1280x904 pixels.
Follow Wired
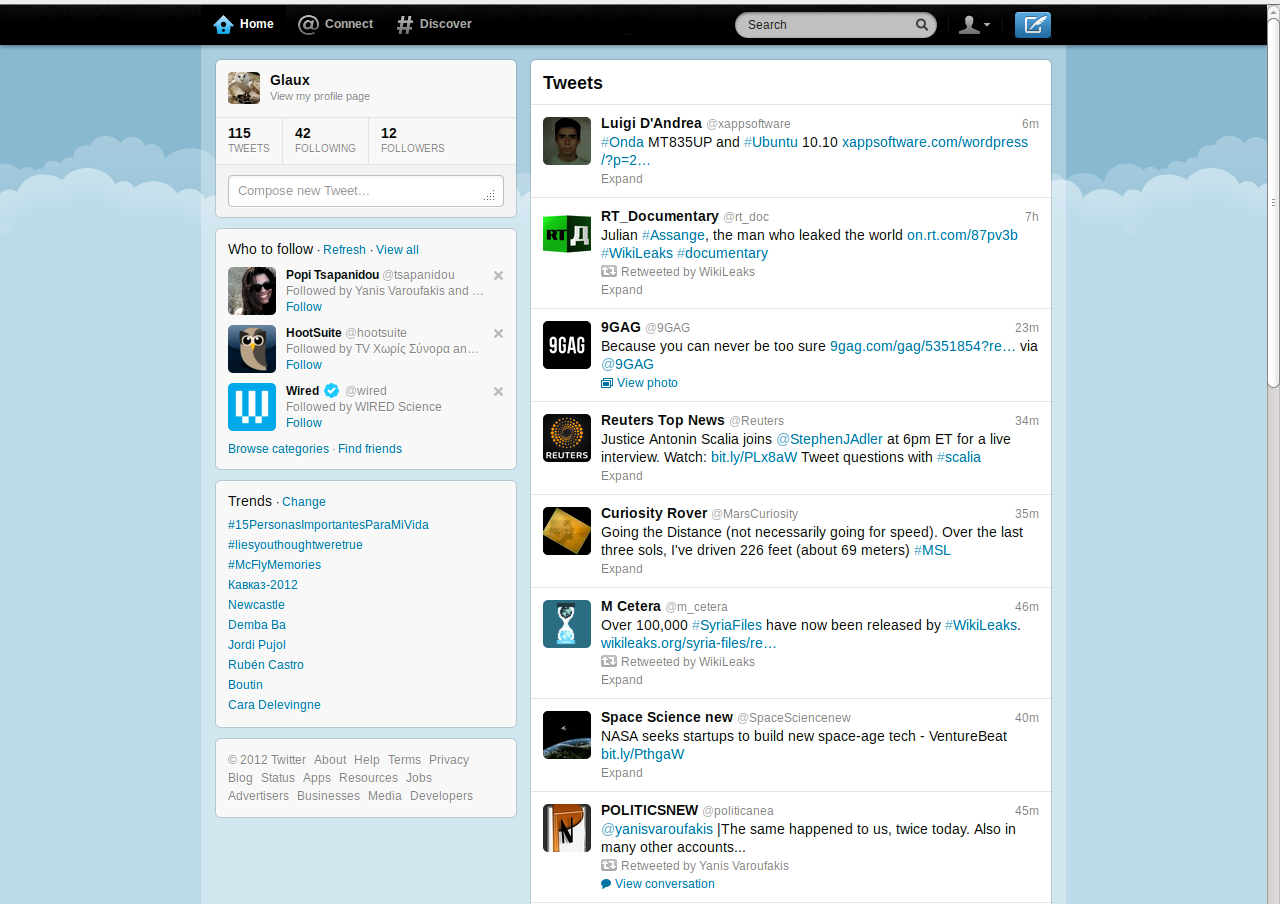(304, 423)
